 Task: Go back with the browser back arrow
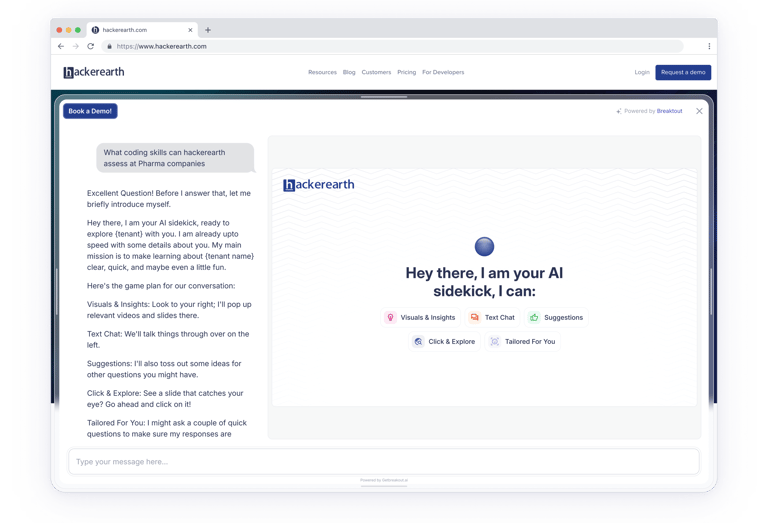[61, 46]
